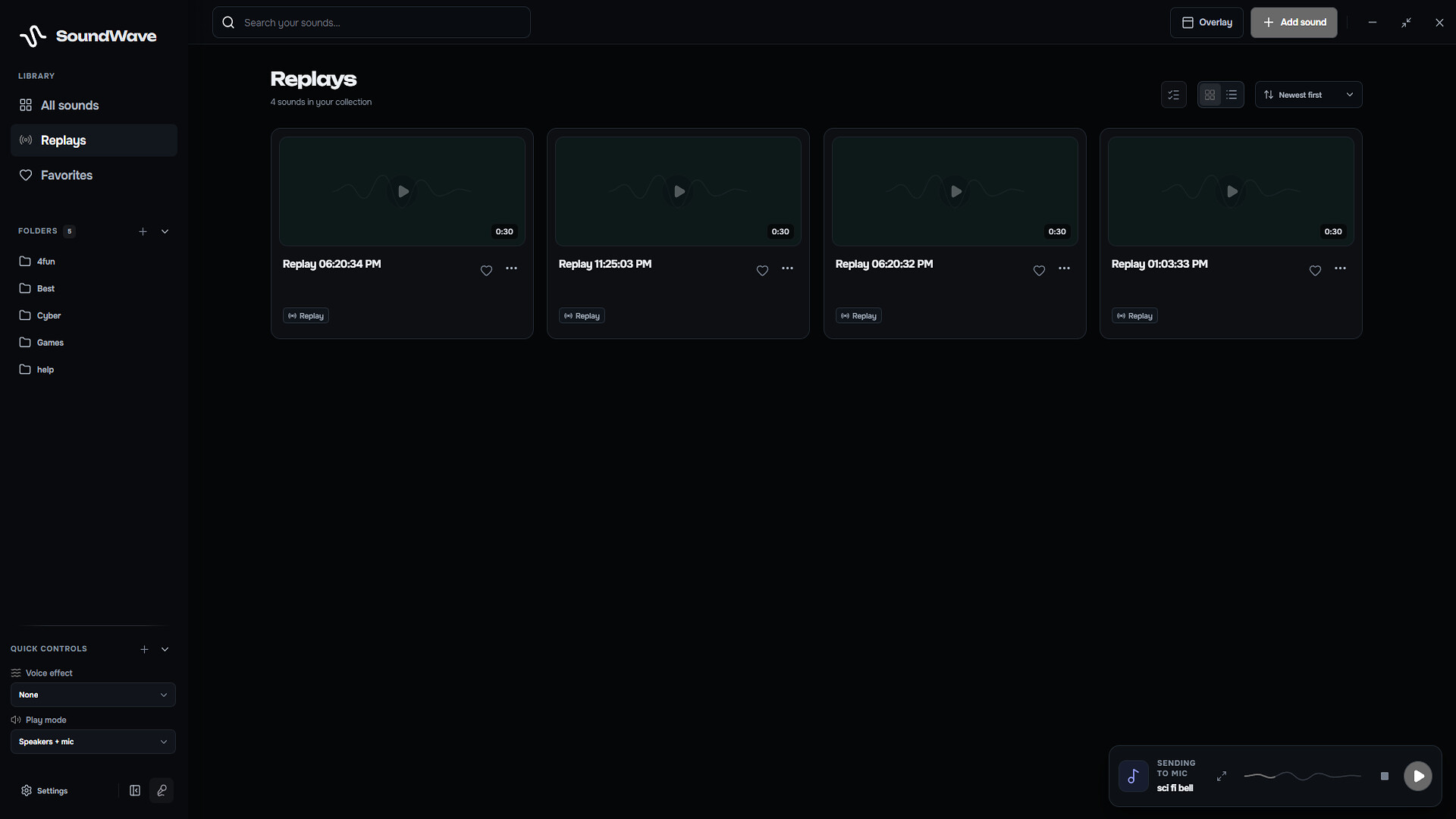Add a quick control with plus icon
The height and width of the screenshot is (819, 1456).
click(x=144, y=649)
